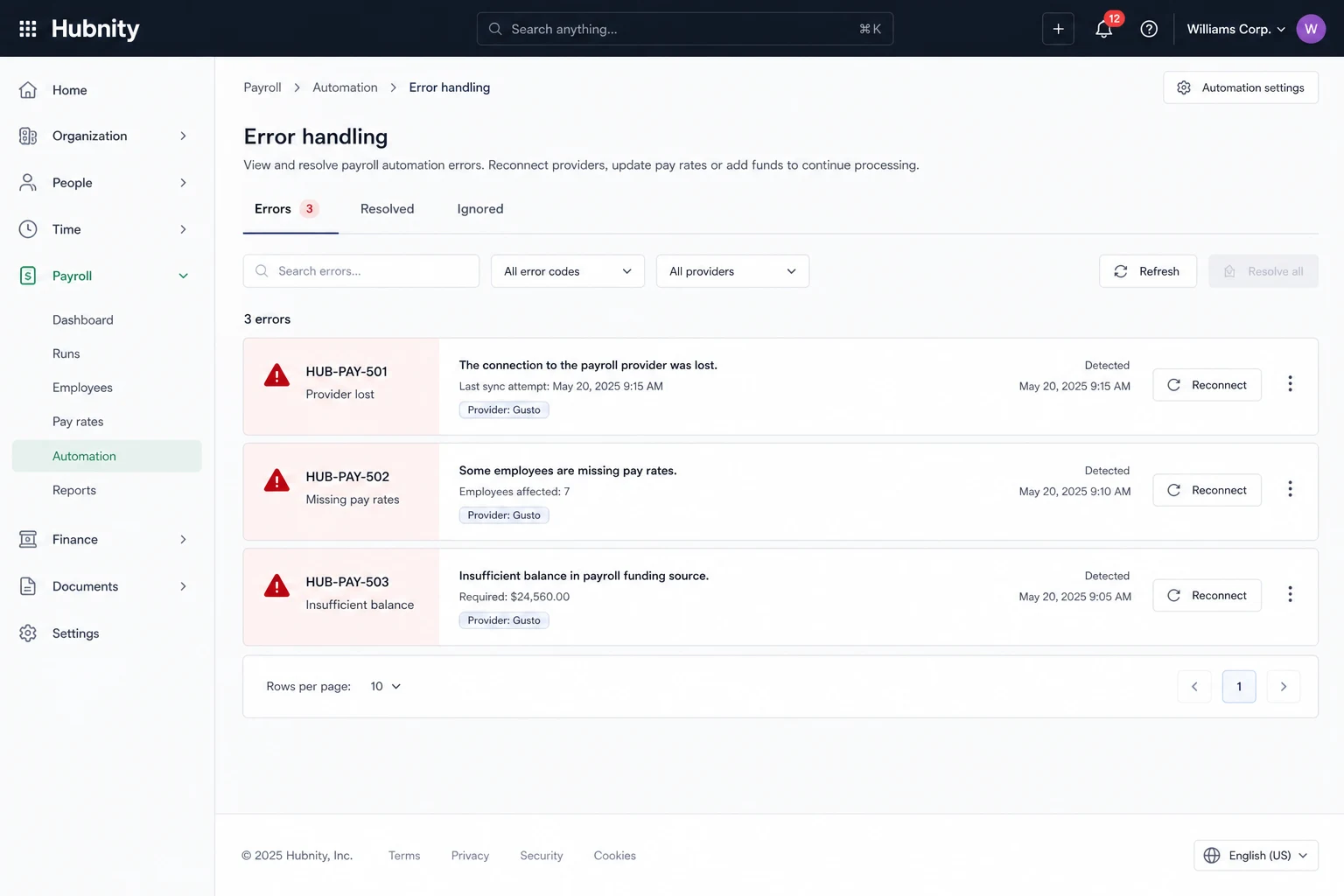Open the All error codes dropdown
The image size is (1344, 896).
(x=568, y=271)
